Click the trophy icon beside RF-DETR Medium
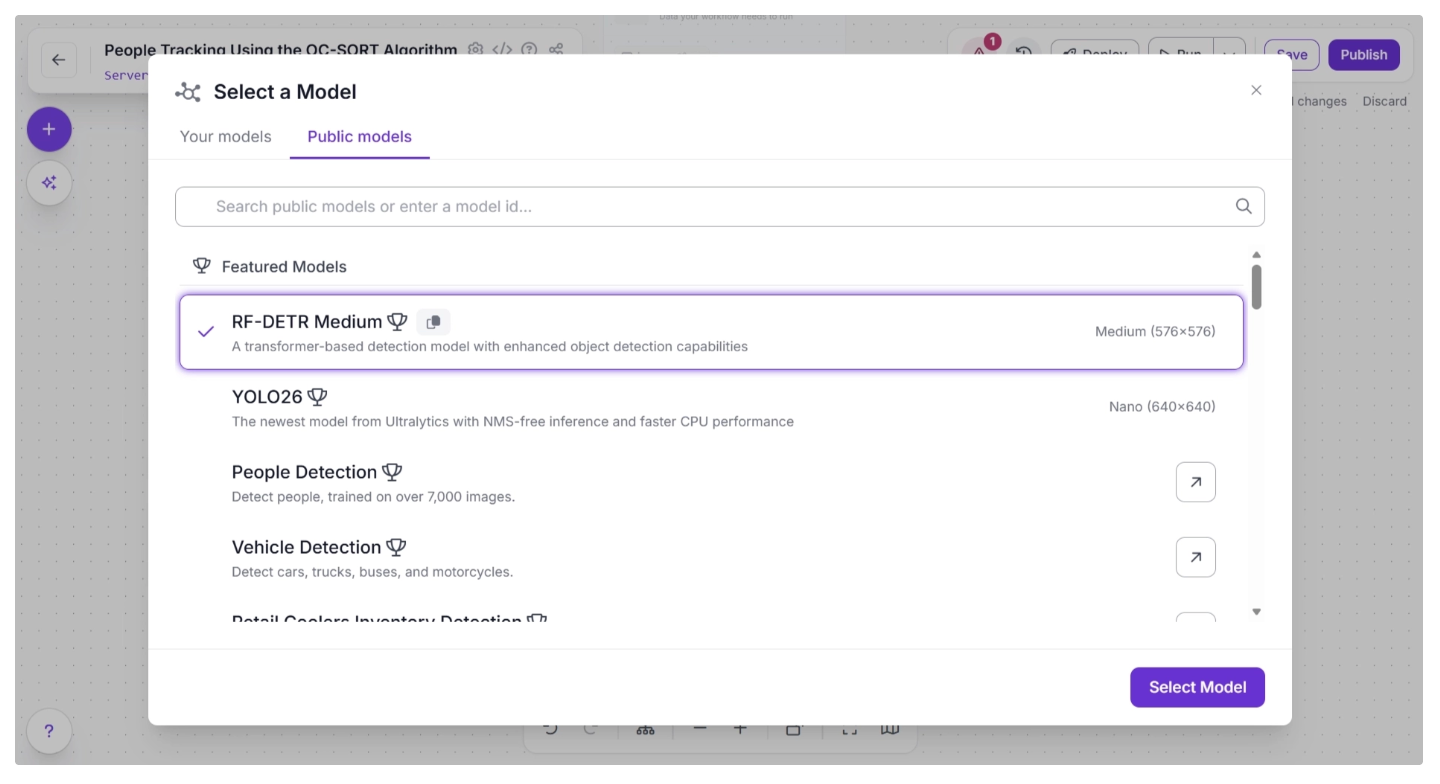Viewport: 1440px width, 784px height. pyautogui.click(x=397, y=322)
